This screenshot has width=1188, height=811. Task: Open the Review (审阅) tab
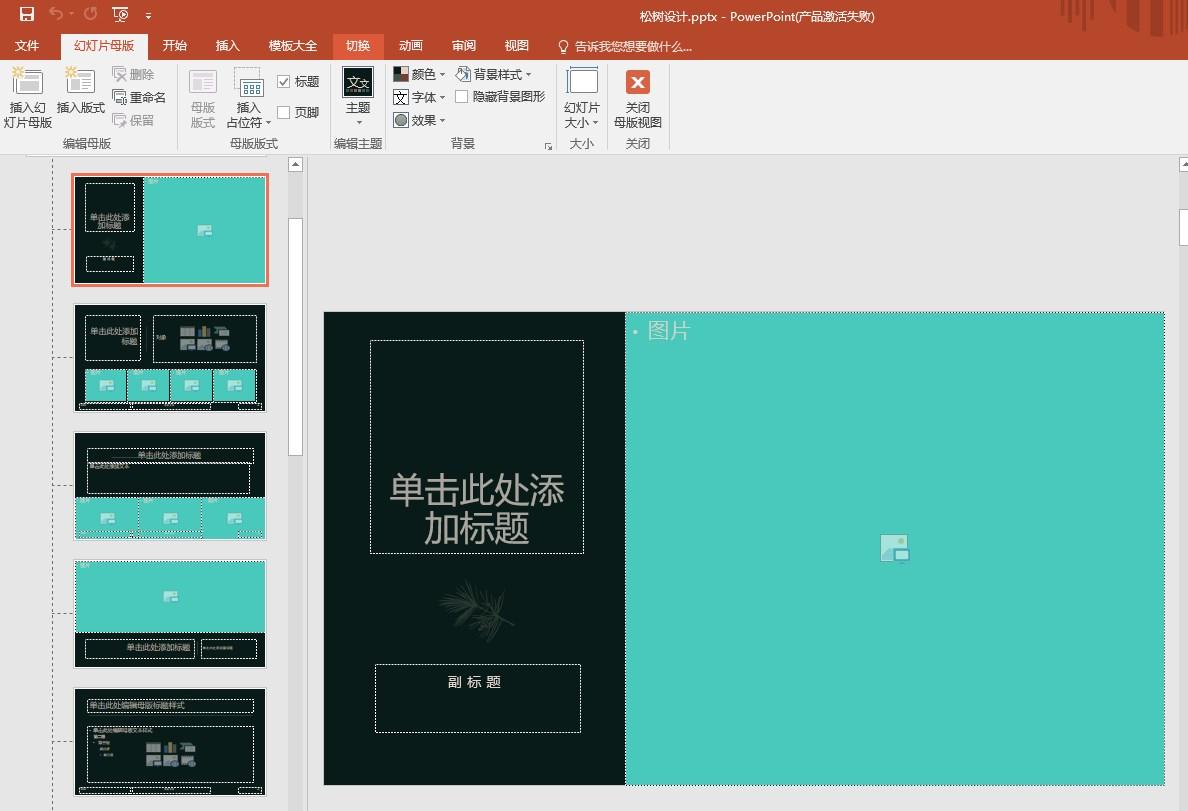[x=464, y=45]
